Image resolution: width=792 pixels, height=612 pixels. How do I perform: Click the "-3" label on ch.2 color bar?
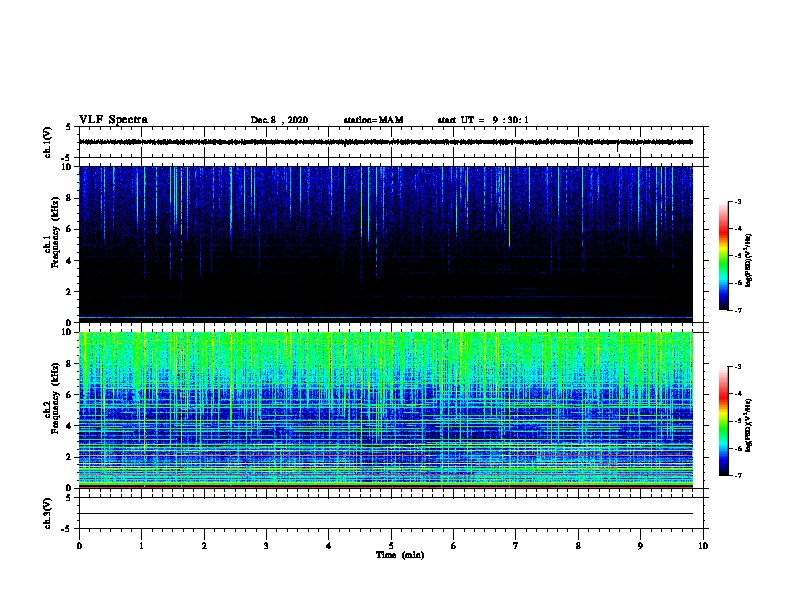click(737, 367)
